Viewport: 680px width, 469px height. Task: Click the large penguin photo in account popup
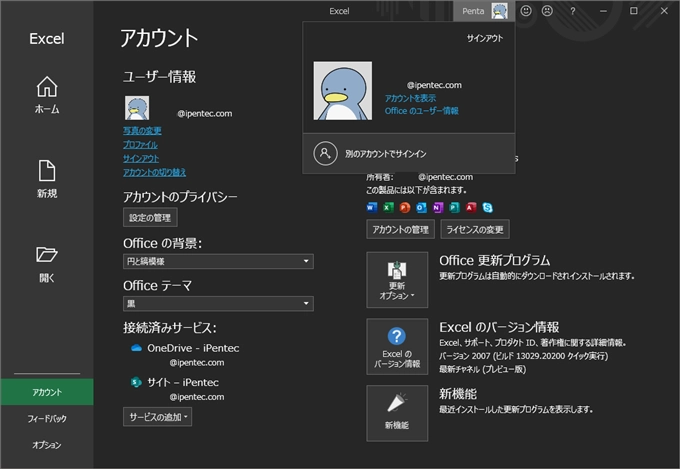coord(343,90)
